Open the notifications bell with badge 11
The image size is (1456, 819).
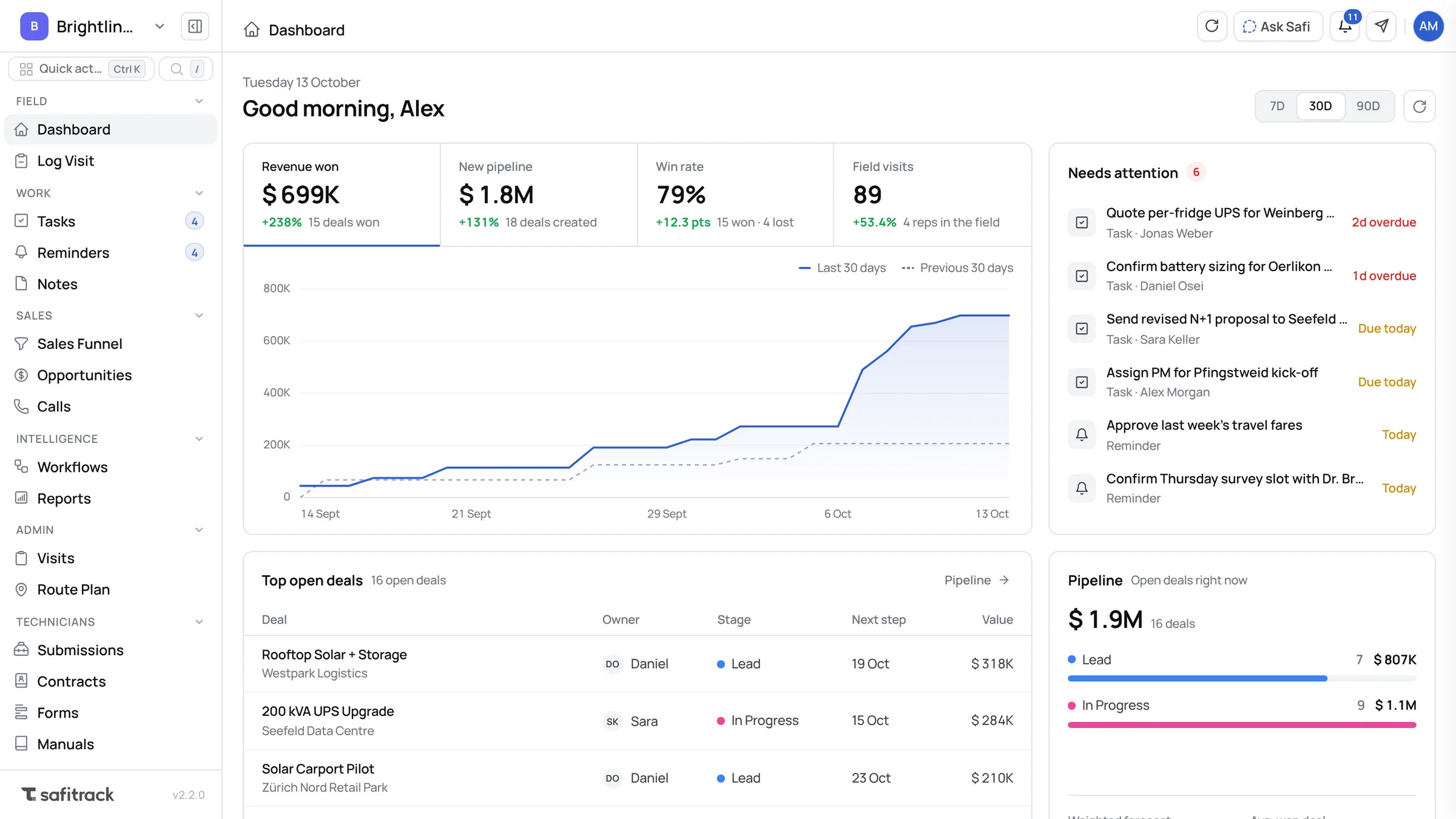1345,26
